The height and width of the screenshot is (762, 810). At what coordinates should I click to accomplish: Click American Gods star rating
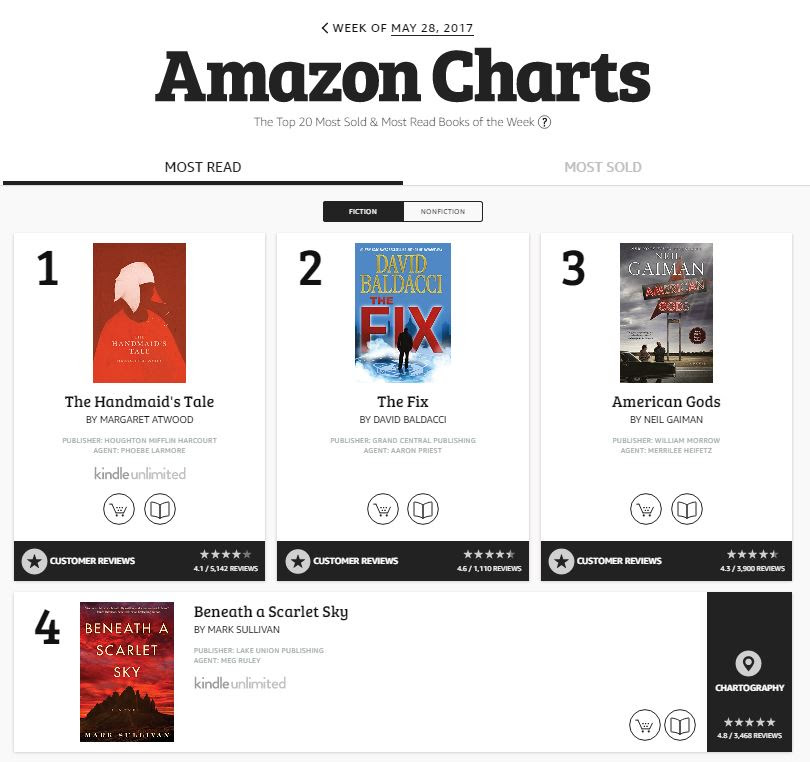[752, 554]
